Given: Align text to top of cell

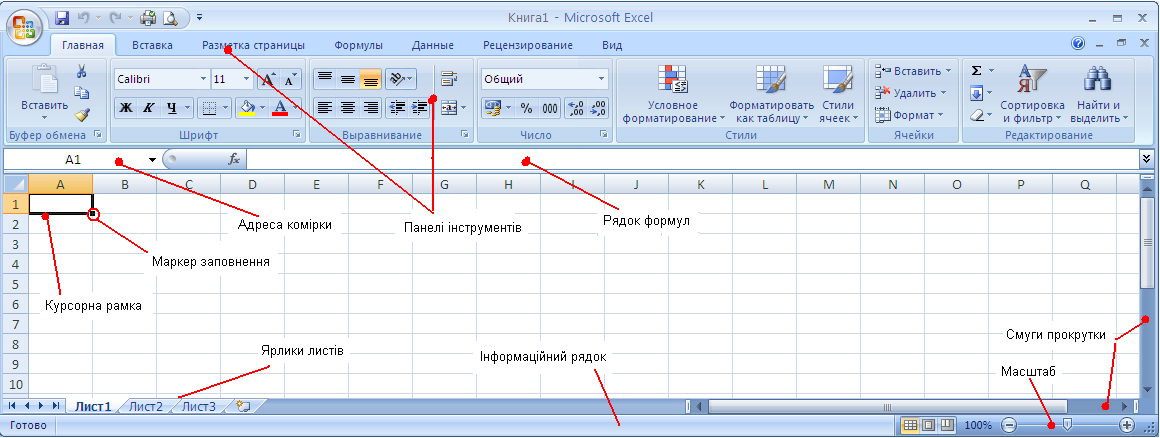Looking at the screenshot, I should (x=323, y=78).
